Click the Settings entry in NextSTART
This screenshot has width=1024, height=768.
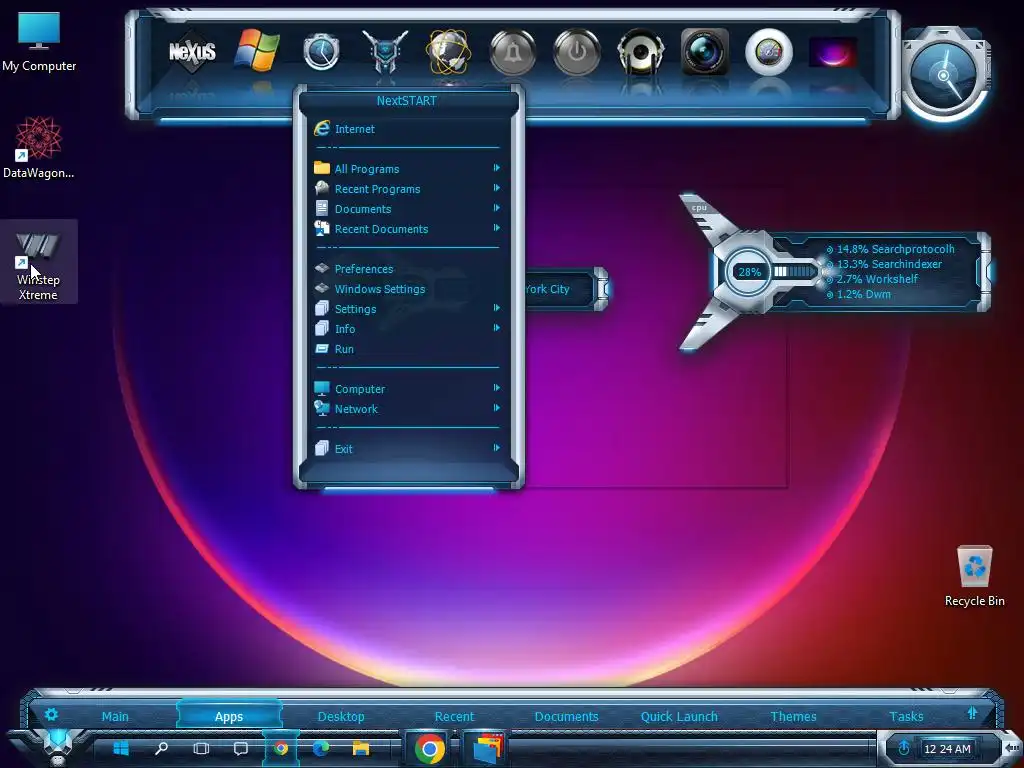click(407, 309)
